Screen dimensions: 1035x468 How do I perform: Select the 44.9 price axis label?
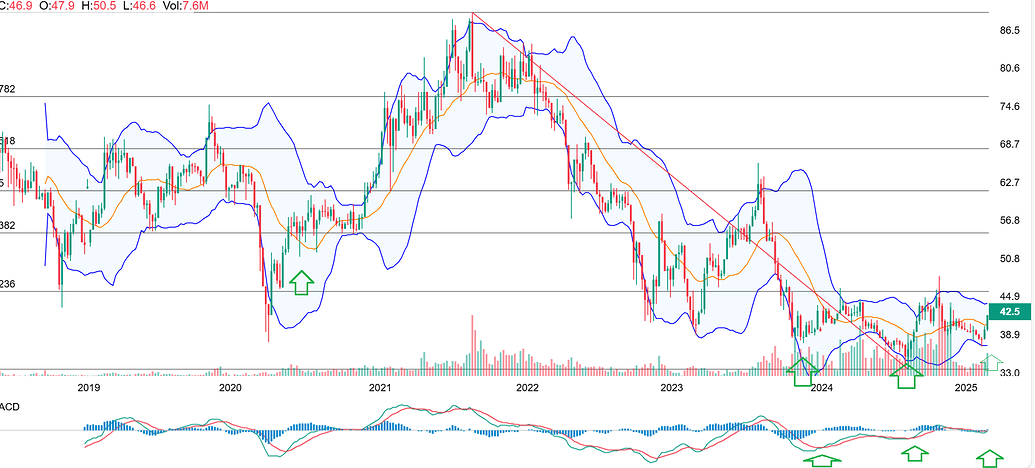[1011, 296]
